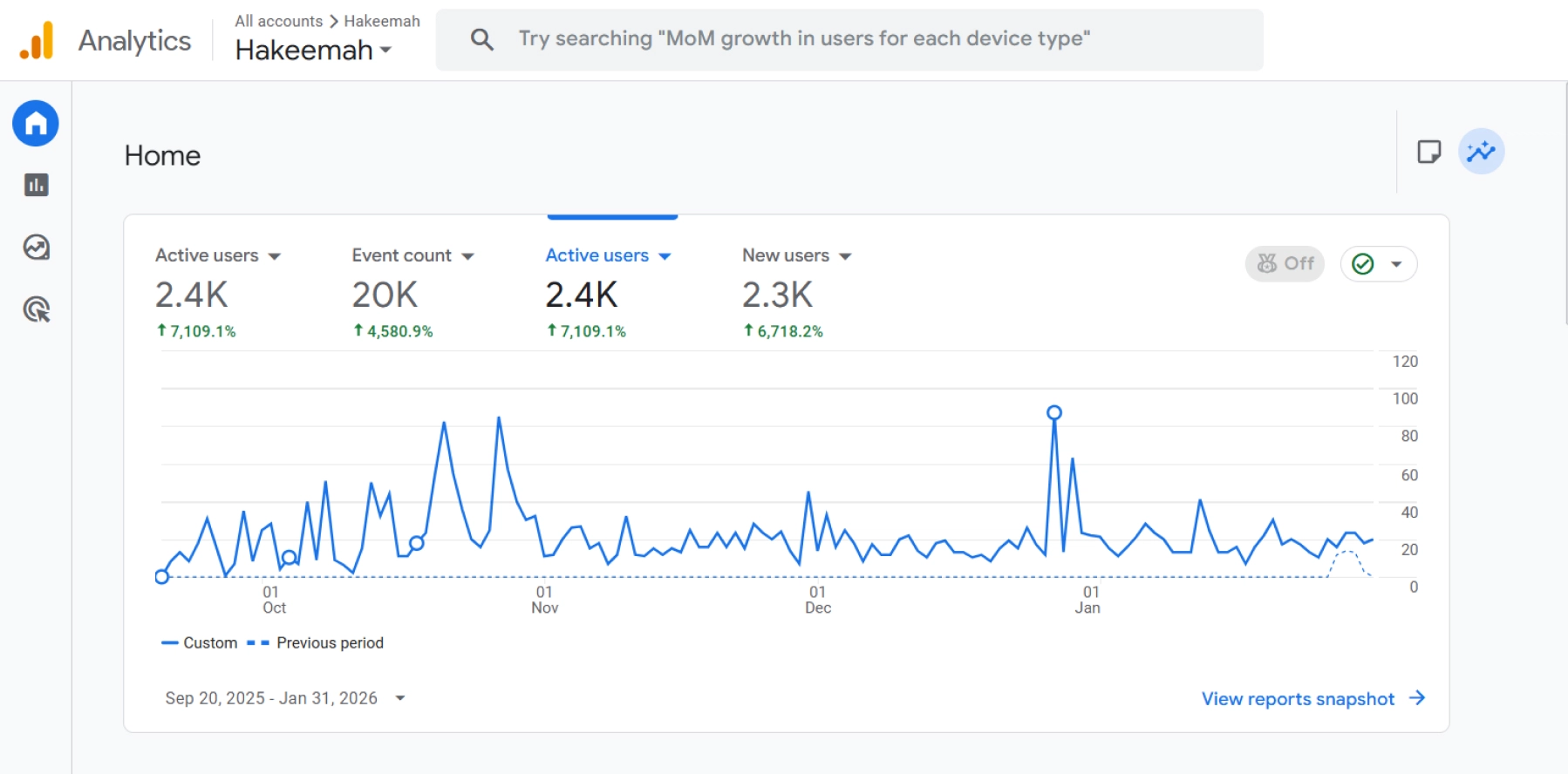Click View reports snapshot link

(1299, 698)
